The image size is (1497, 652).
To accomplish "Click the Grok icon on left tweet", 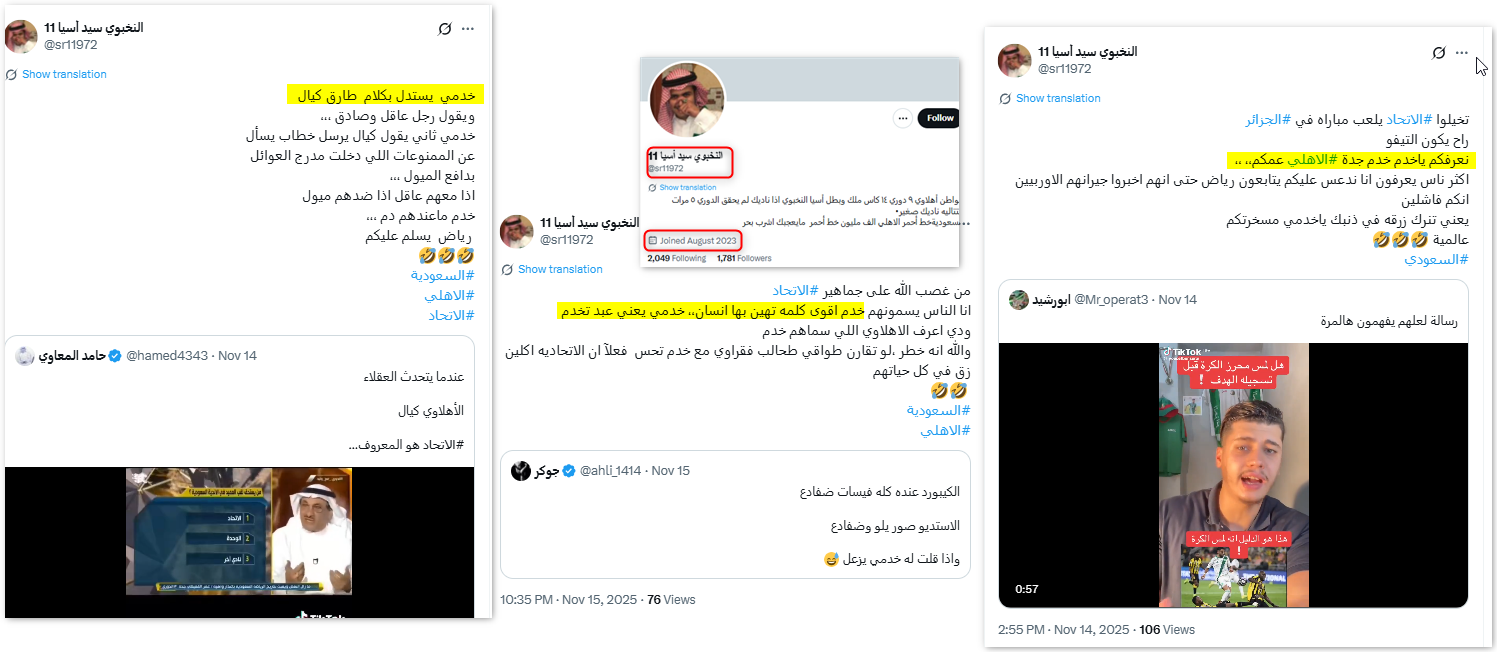I will click(x=445, y=29).
